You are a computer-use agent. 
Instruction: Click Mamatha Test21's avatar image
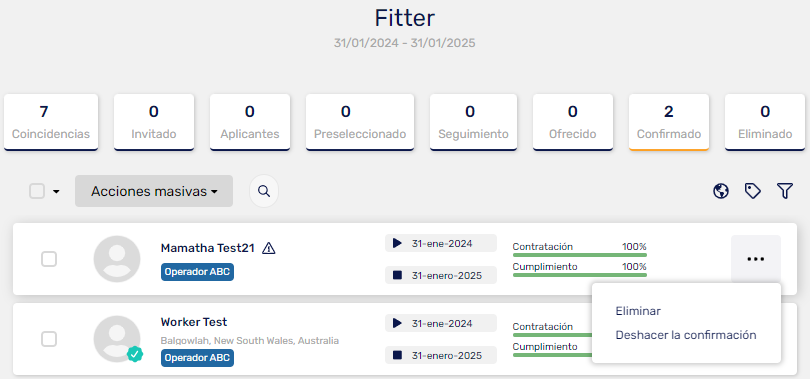tap(117, 259)
